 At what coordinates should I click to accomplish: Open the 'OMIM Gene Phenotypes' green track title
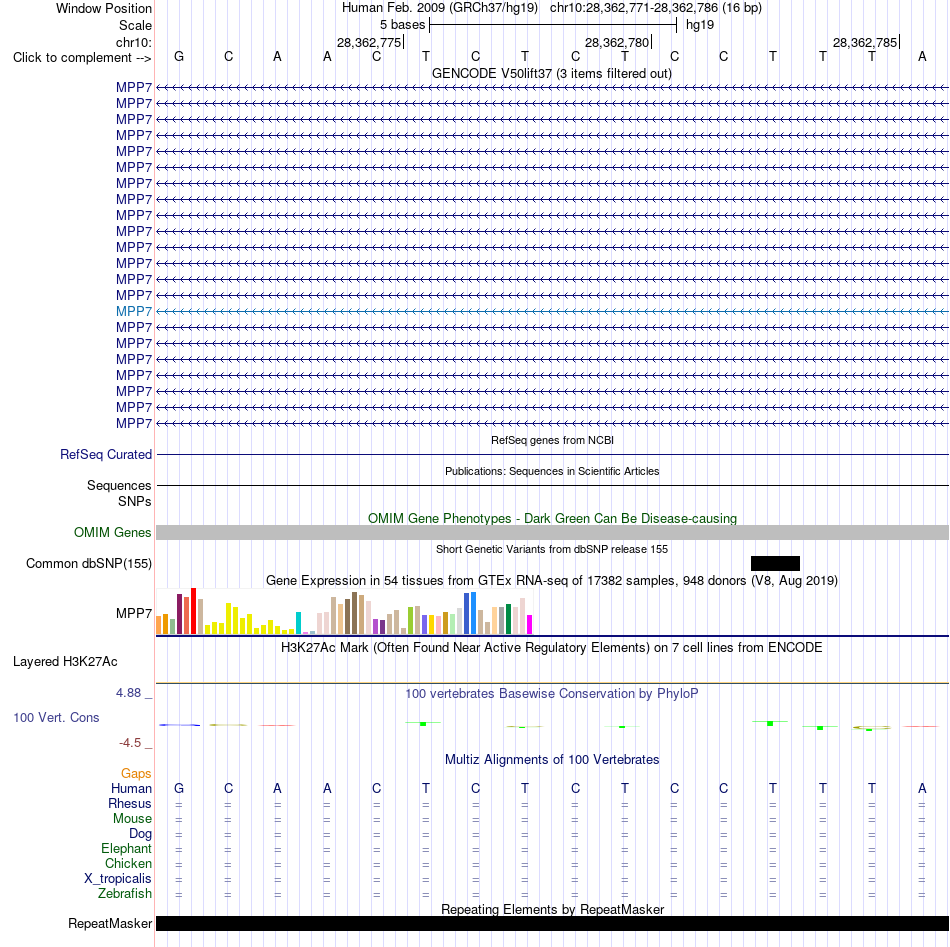click(x=552, y=519)
